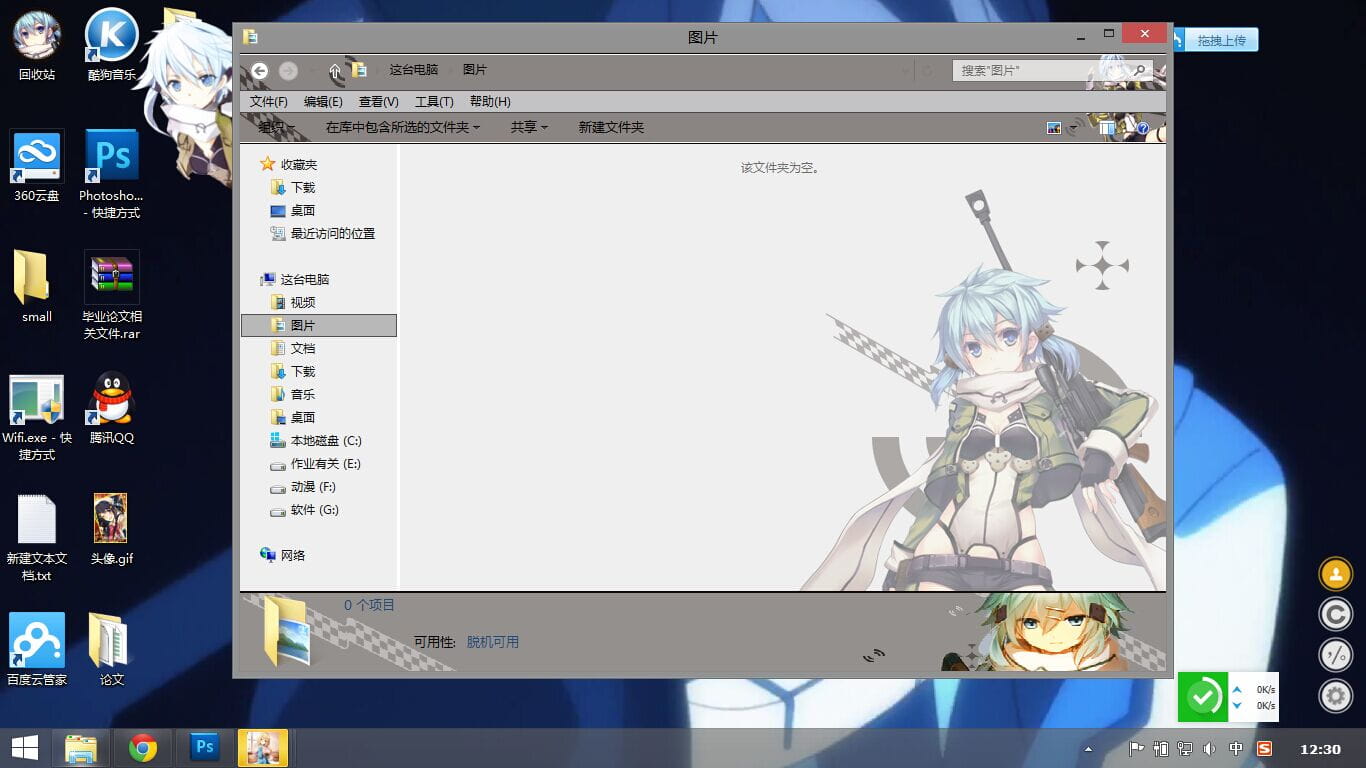Screen dimensions: 1366x768
Task: Open the 共享 dropdown menu
Action: click(528, 127)
